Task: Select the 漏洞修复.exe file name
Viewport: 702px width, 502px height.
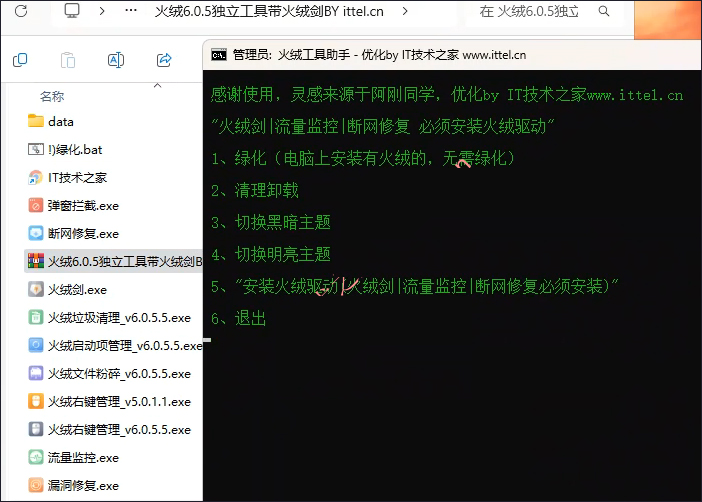Action: 83,486
